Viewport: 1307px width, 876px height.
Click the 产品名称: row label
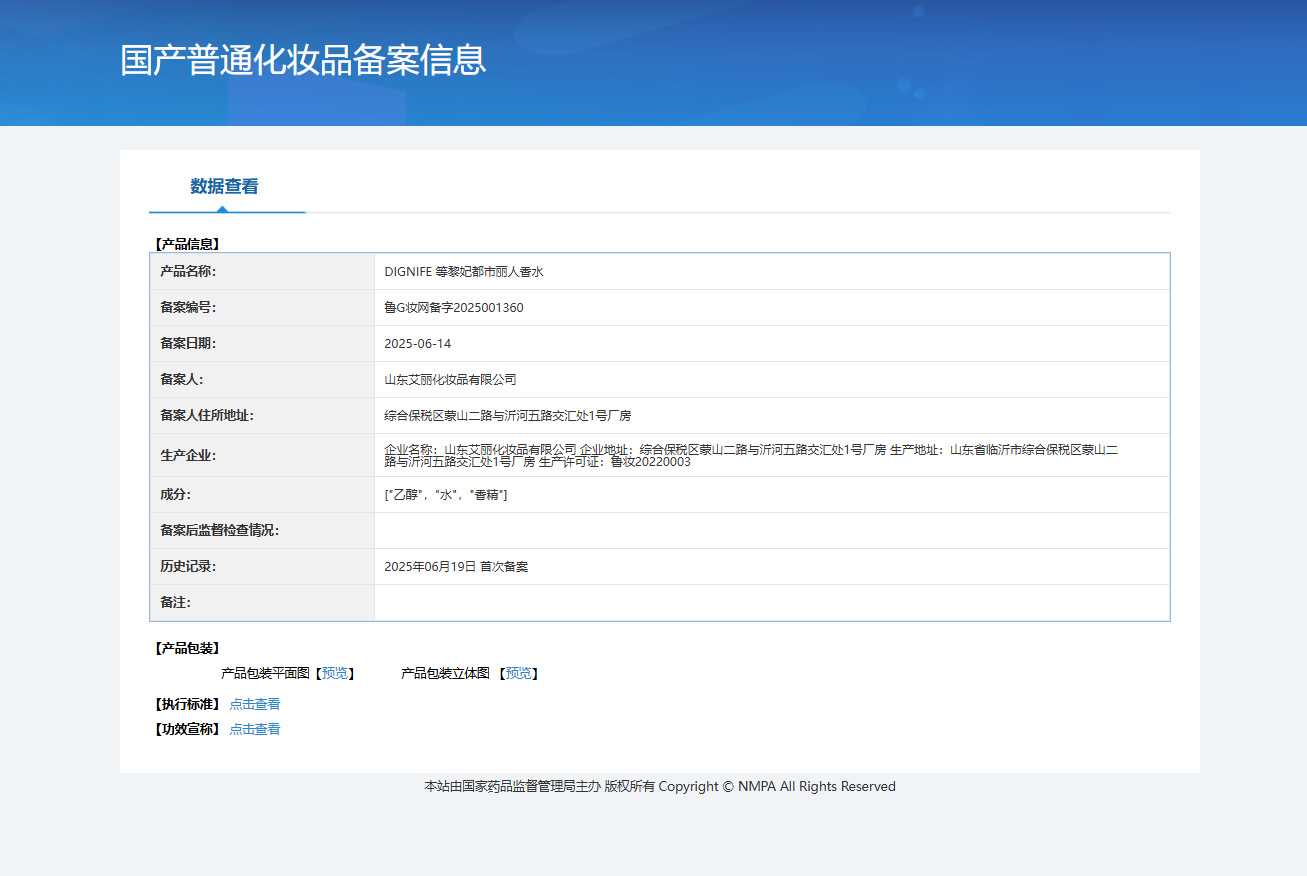tap(188, 272)
